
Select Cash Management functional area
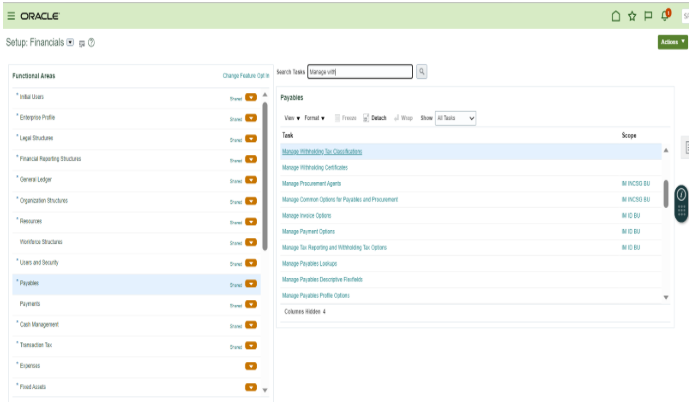39,324
